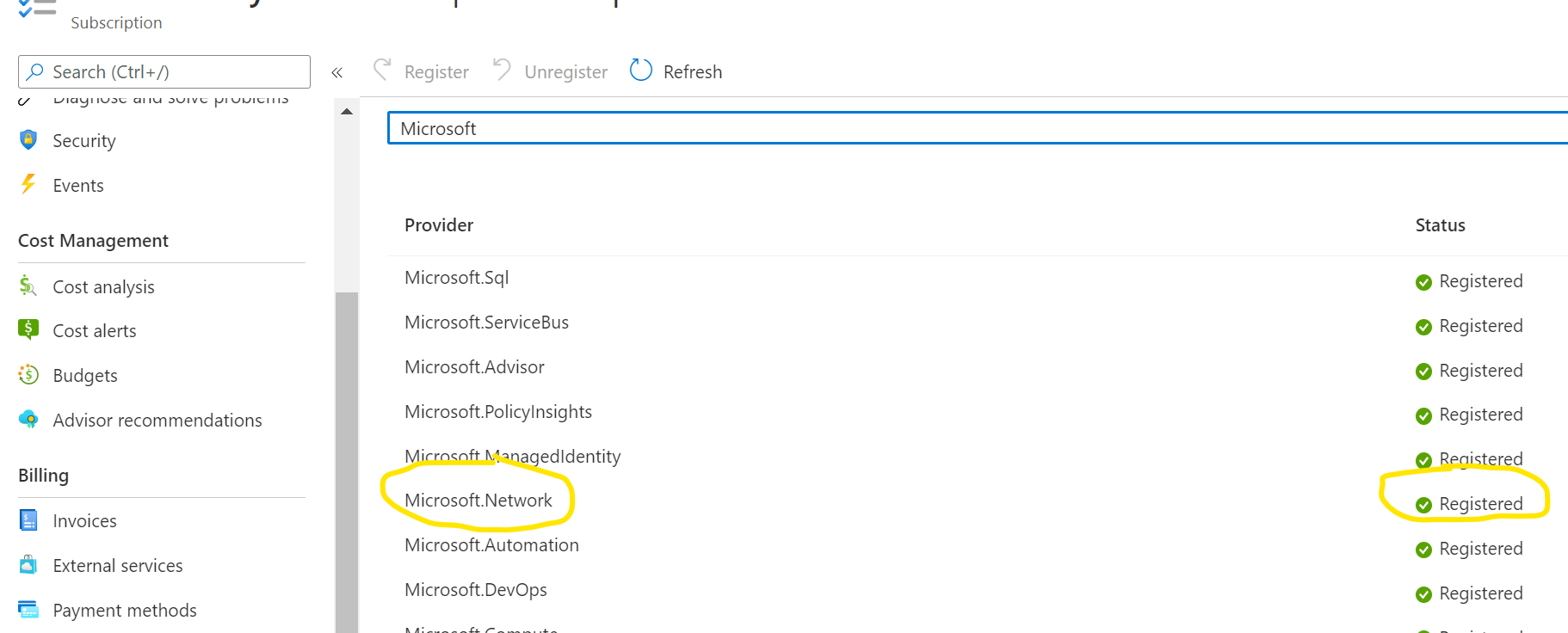Select the Microsoft.Sql provider row
1568x633 pixels.
(978, 279)
